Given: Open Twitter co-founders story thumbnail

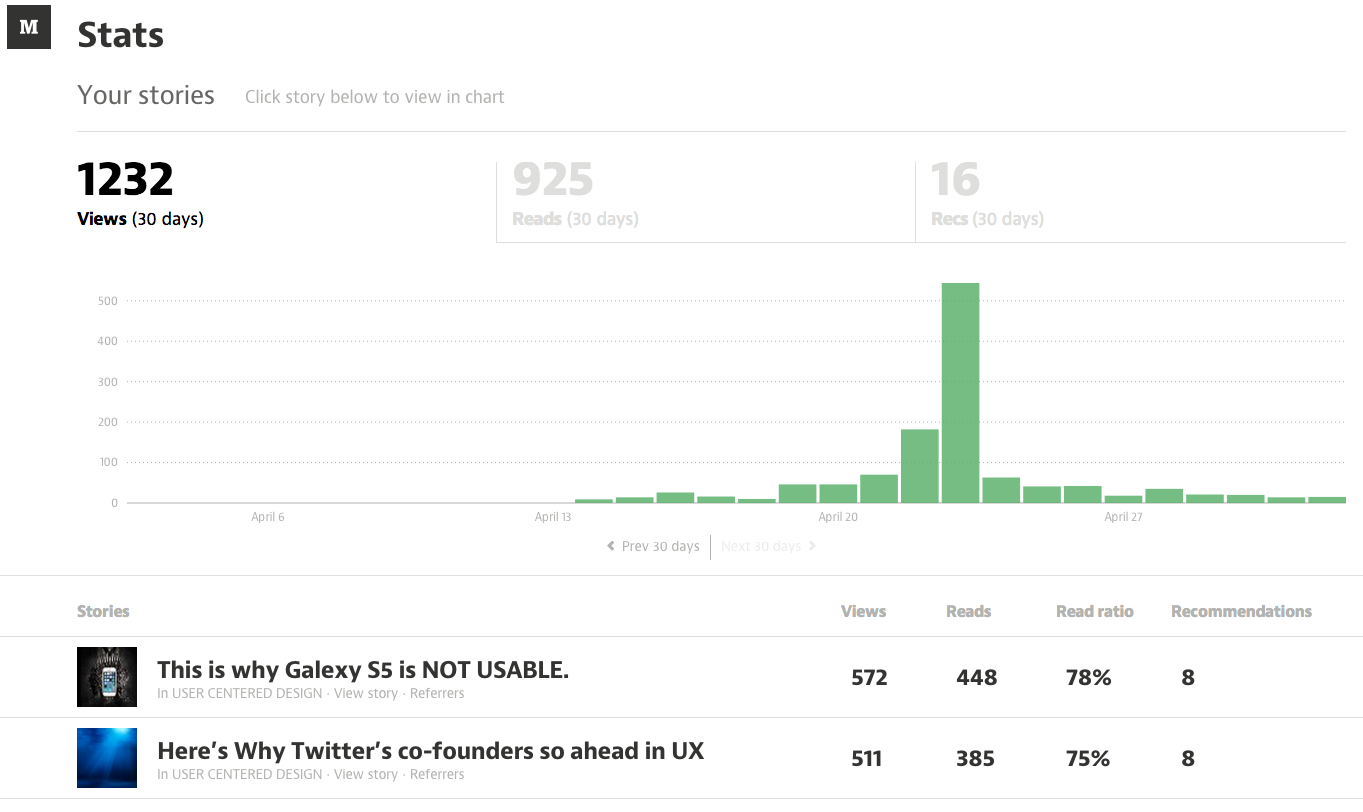Looking at the screenshot, I should pos(107,758).
